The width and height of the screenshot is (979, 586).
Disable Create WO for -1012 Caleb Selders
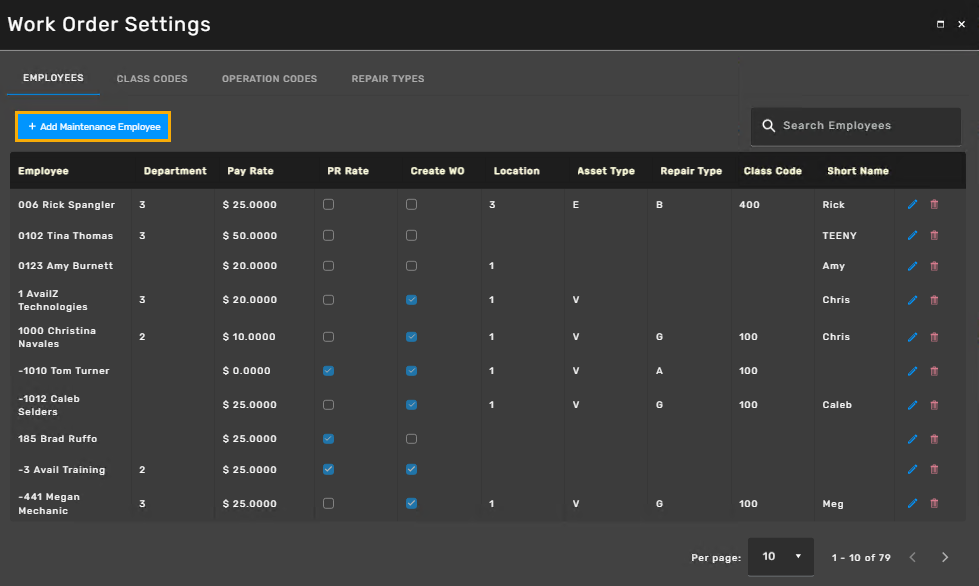[411, 405]
